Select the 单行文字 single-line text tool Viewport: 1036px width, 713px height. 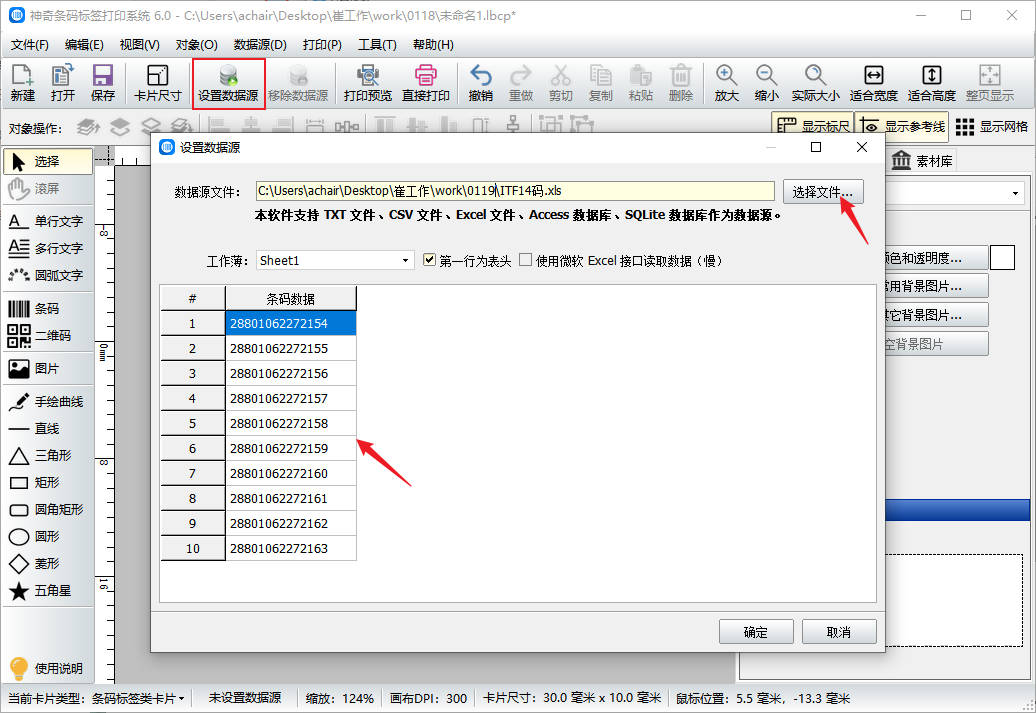[x=48, y=221]
